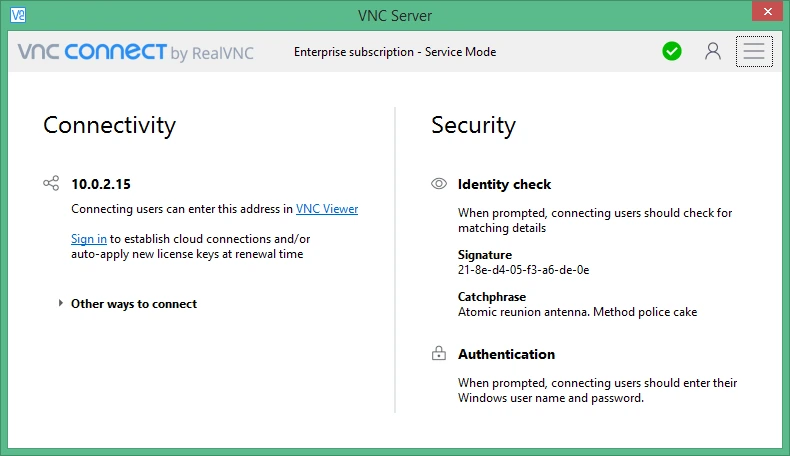Viewport: 790px width, 456px height.
Task: Open the VNC Viewer link
Action: 327,209
